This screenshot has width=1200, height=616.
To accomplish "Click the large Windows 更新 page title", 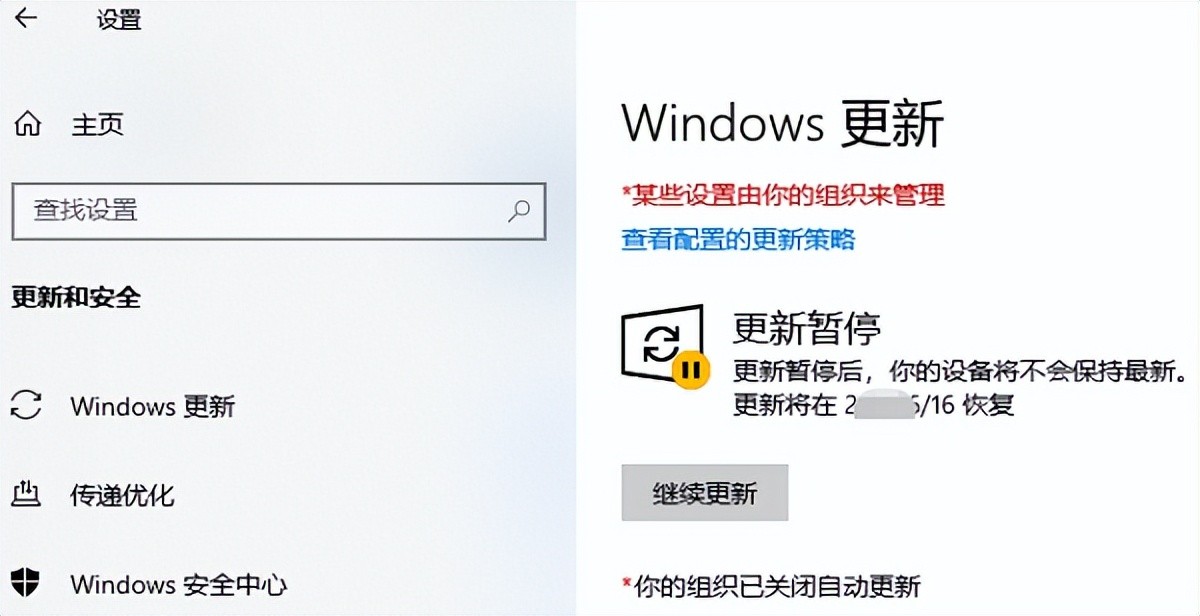I will [782, 124].
